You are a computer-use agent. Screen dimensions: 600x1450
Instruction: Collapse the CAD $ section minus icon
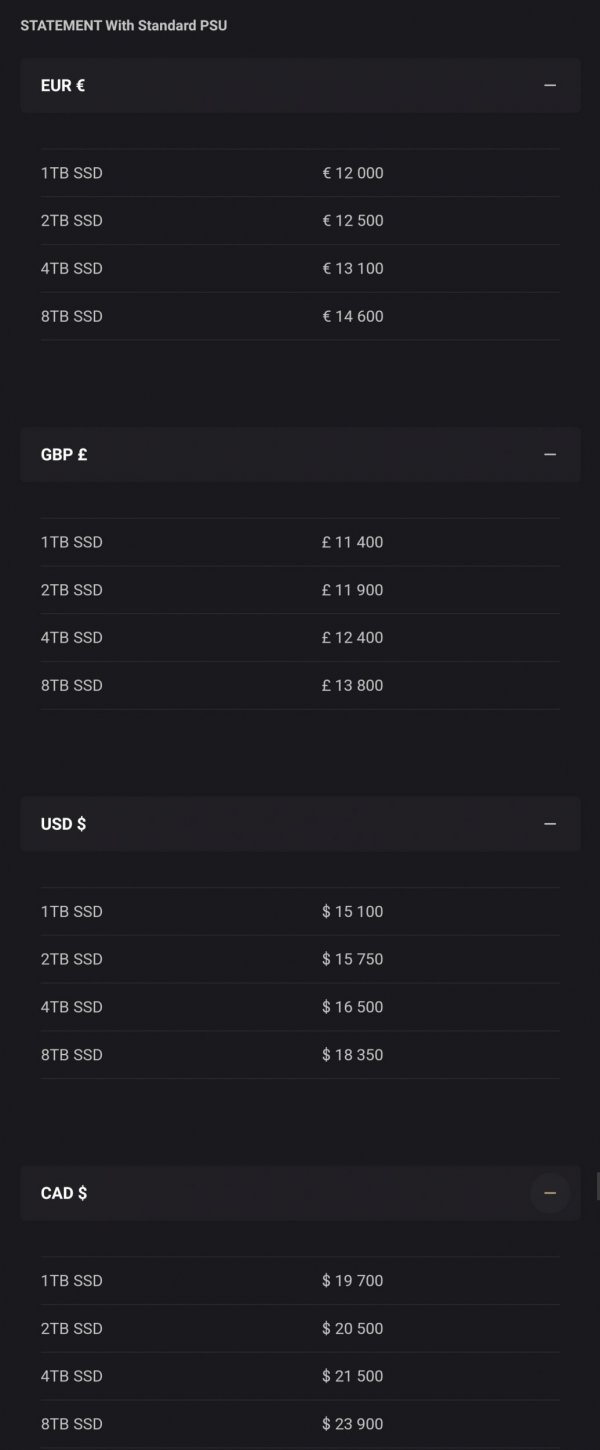(550, 1193)
